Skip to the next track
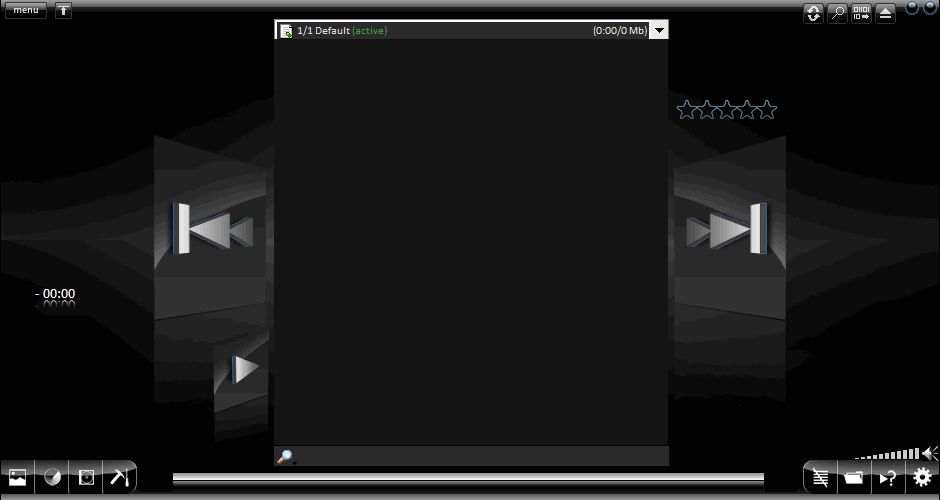This screenshot has height=500, width=940. 727,229
